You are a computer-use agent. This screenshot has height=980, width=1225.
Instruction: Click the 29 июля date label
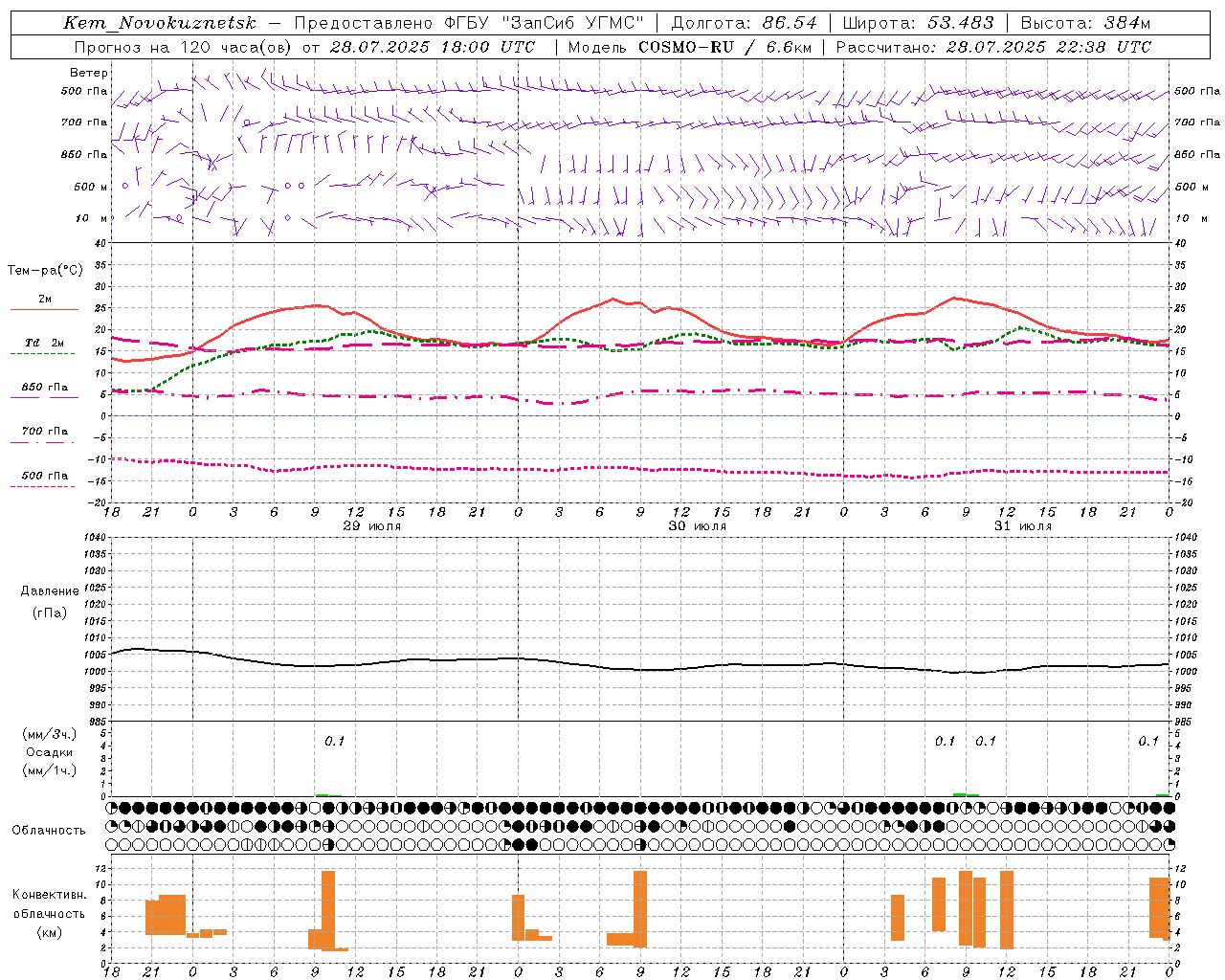371,526
